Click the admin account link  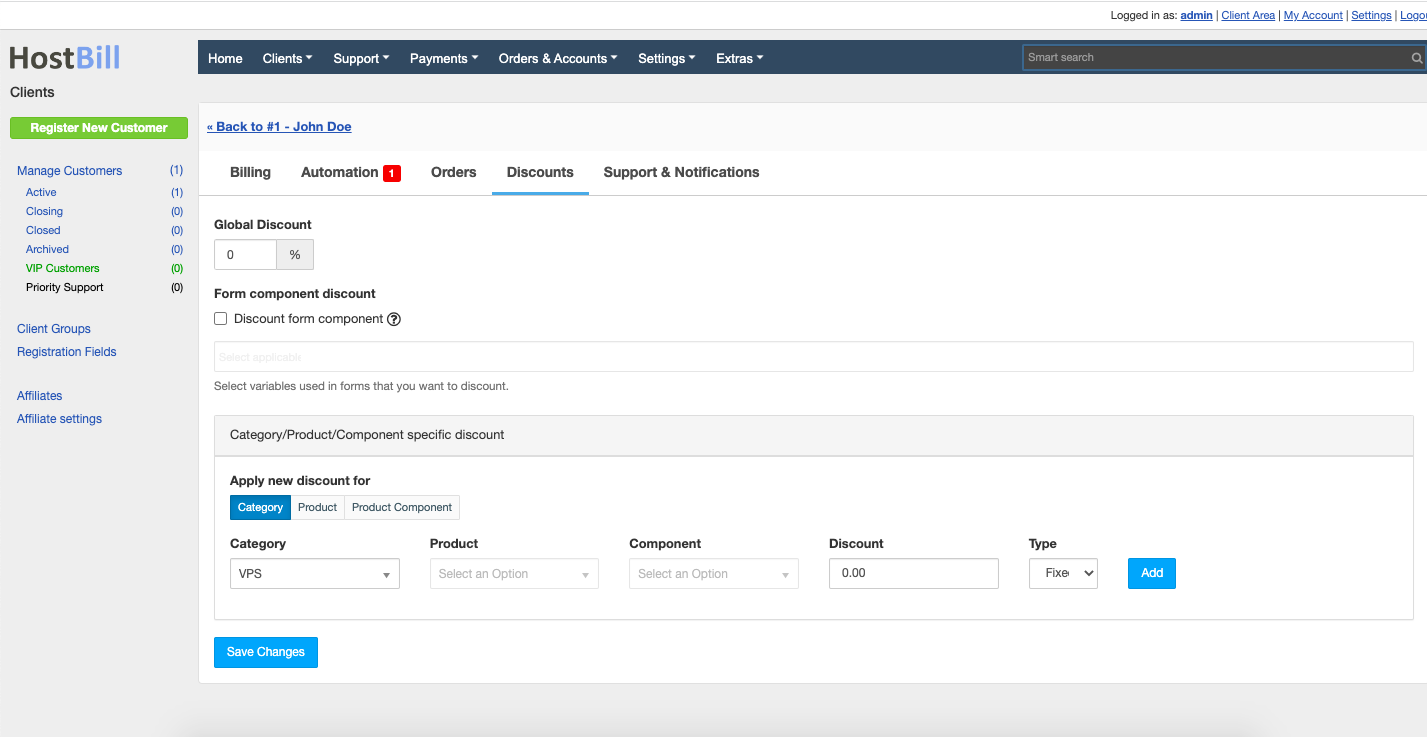(1196, 15)
